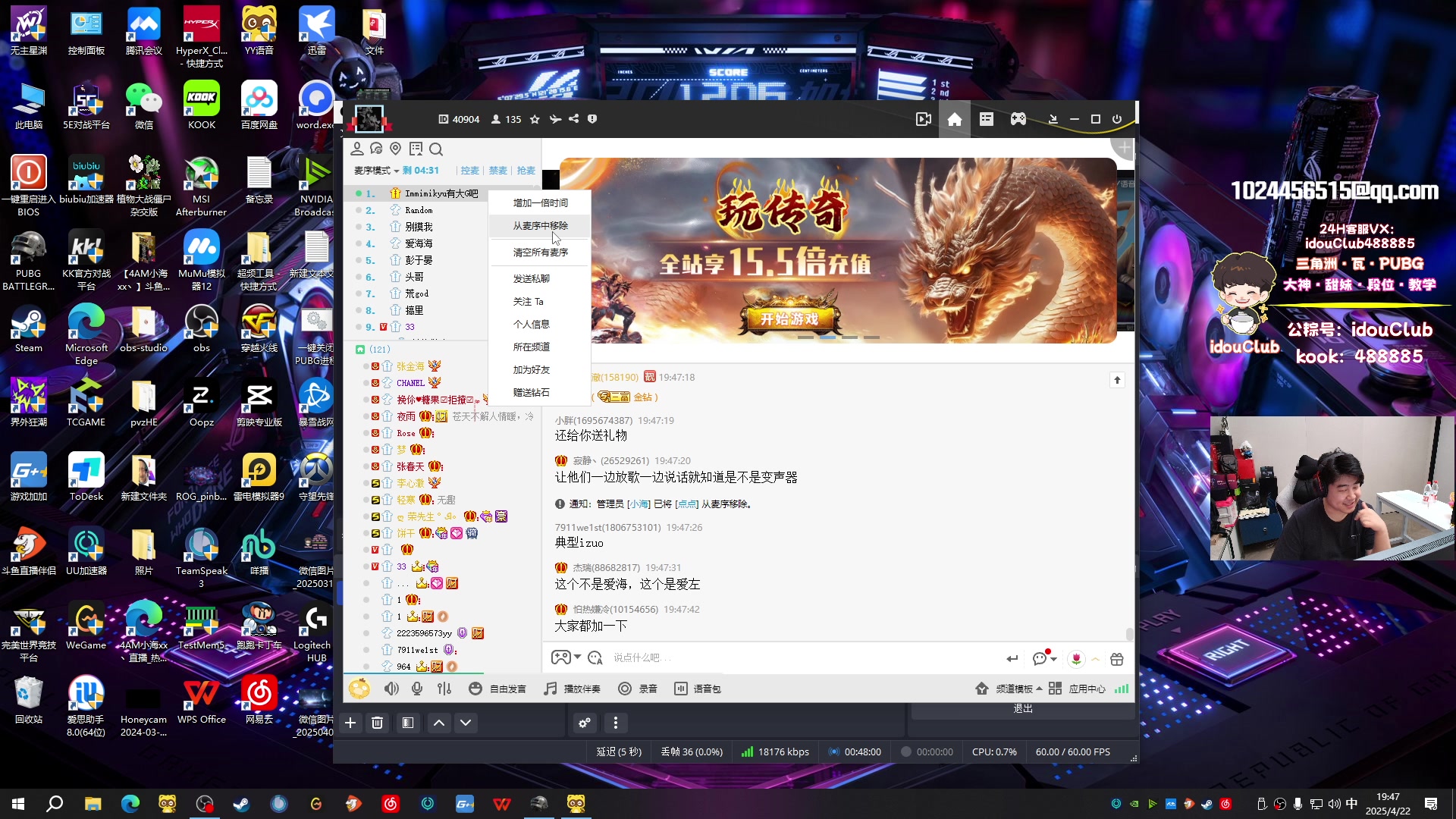Click the search magnifier icon above mic queue
Screen dimensions: 1456x819
pos(436,149)
